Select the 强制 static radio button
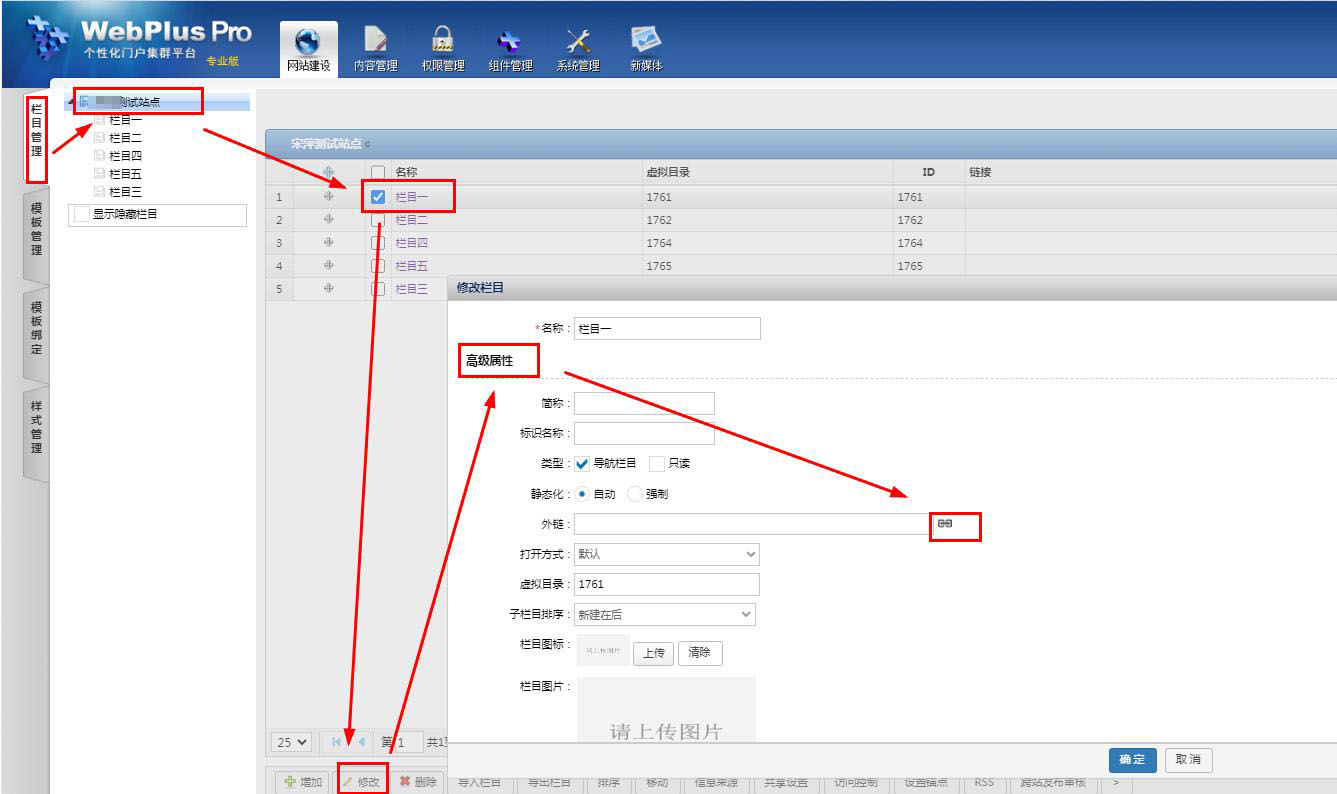 click(635, 494)
